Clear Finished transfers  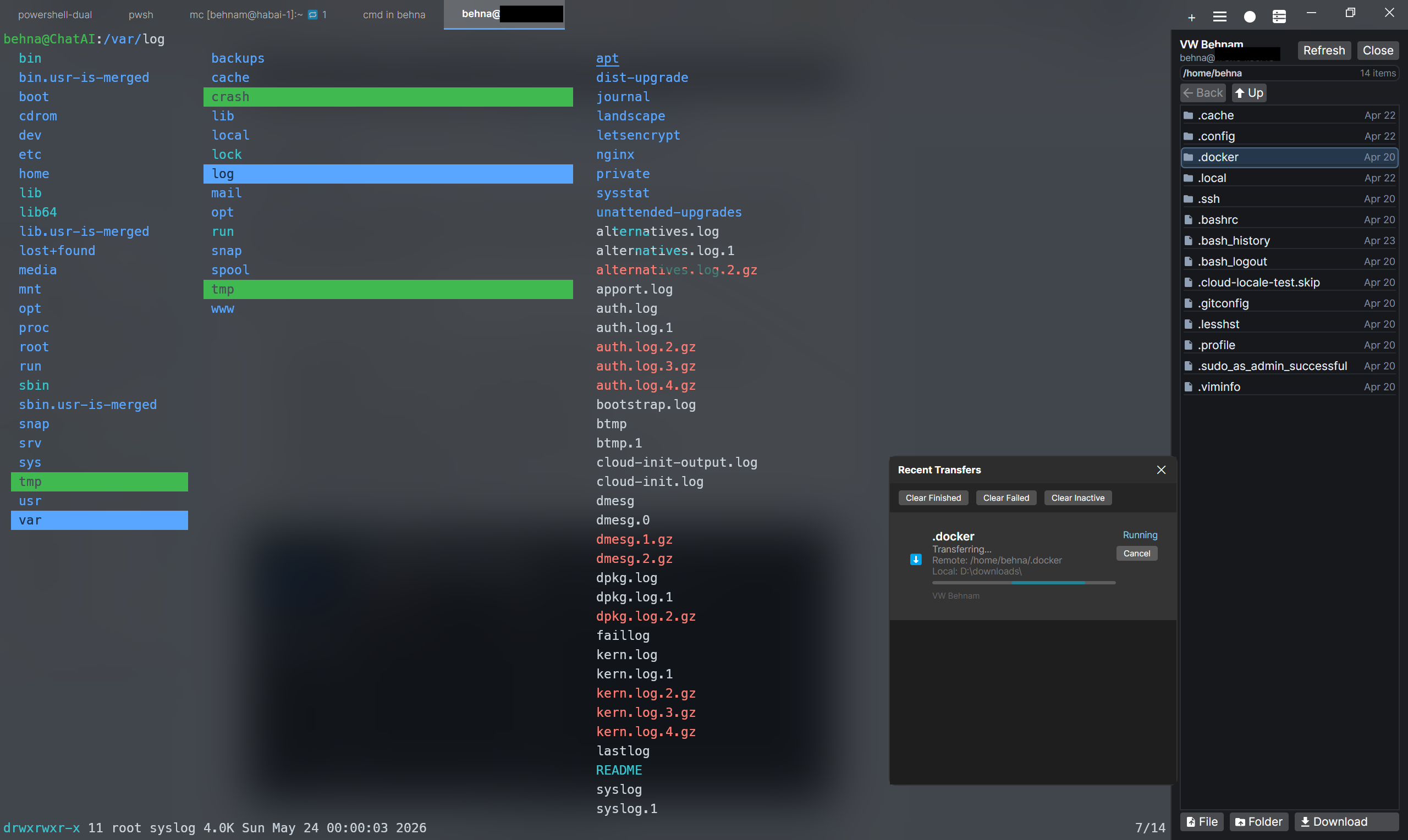pyautogui.click(x=933, y=498)
